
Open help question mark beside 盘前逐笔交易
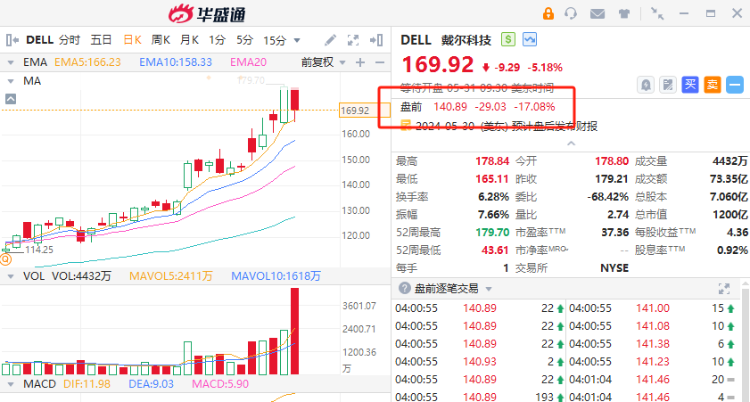coord(405,288)
